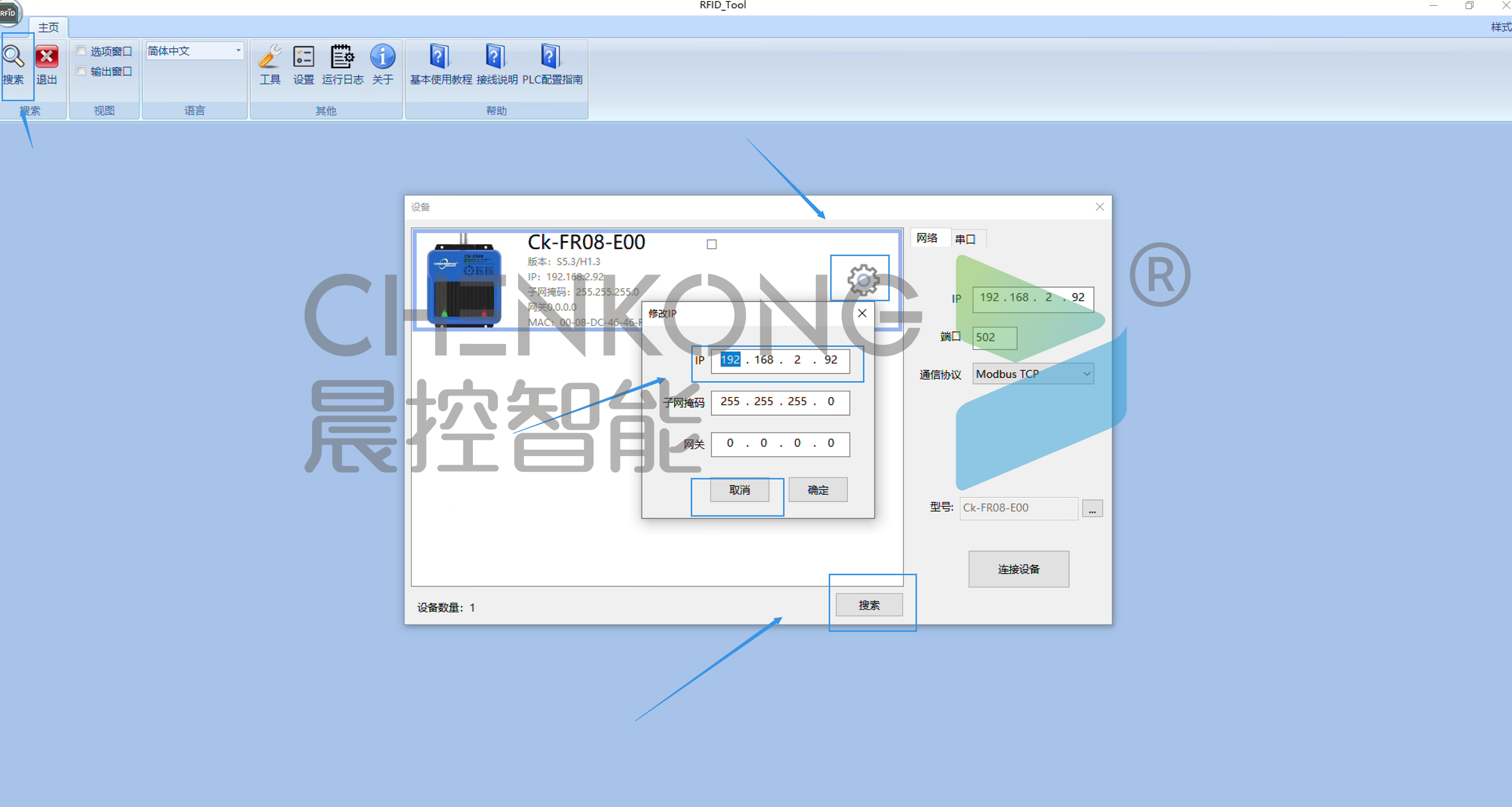Click the Search (搜索) button in Device window
Viewport: 1512px width, 807px height.
[x=869, y=605]
